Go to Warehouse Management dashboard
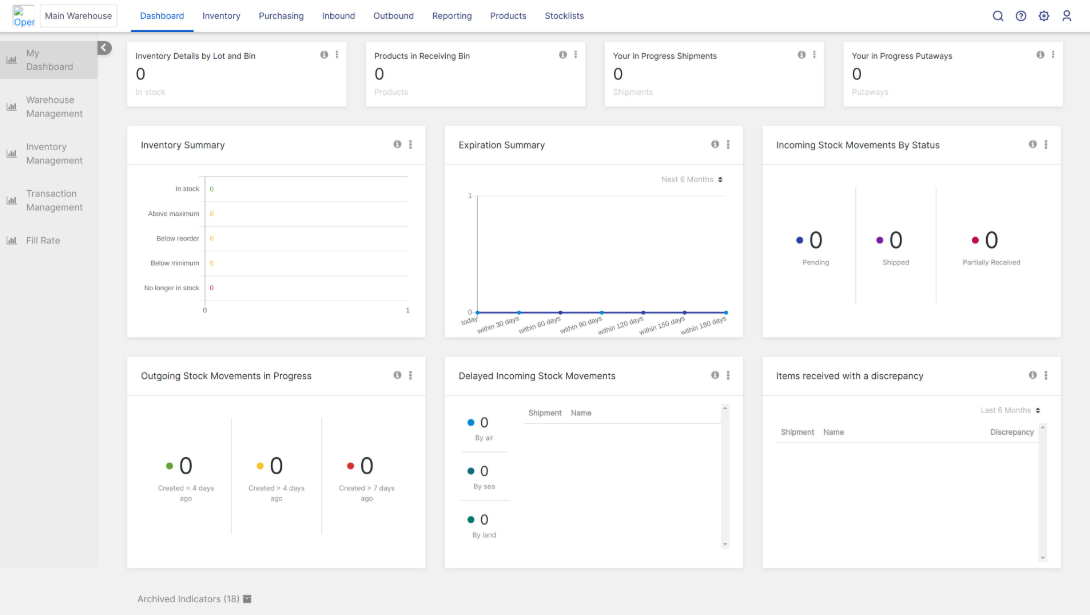1090x615 pixels. point(49,107)
